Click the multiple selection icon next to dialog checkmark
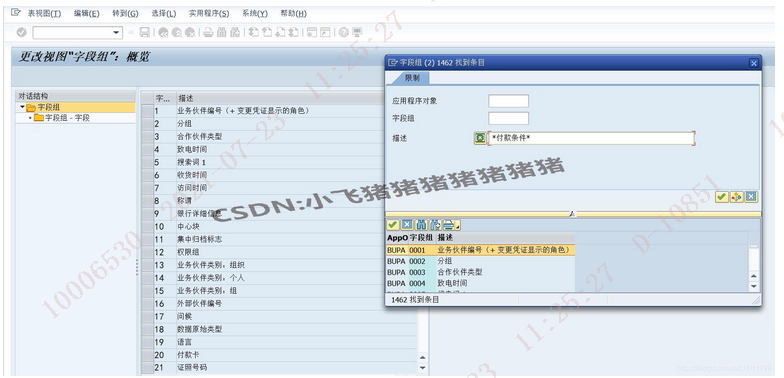 736,196
